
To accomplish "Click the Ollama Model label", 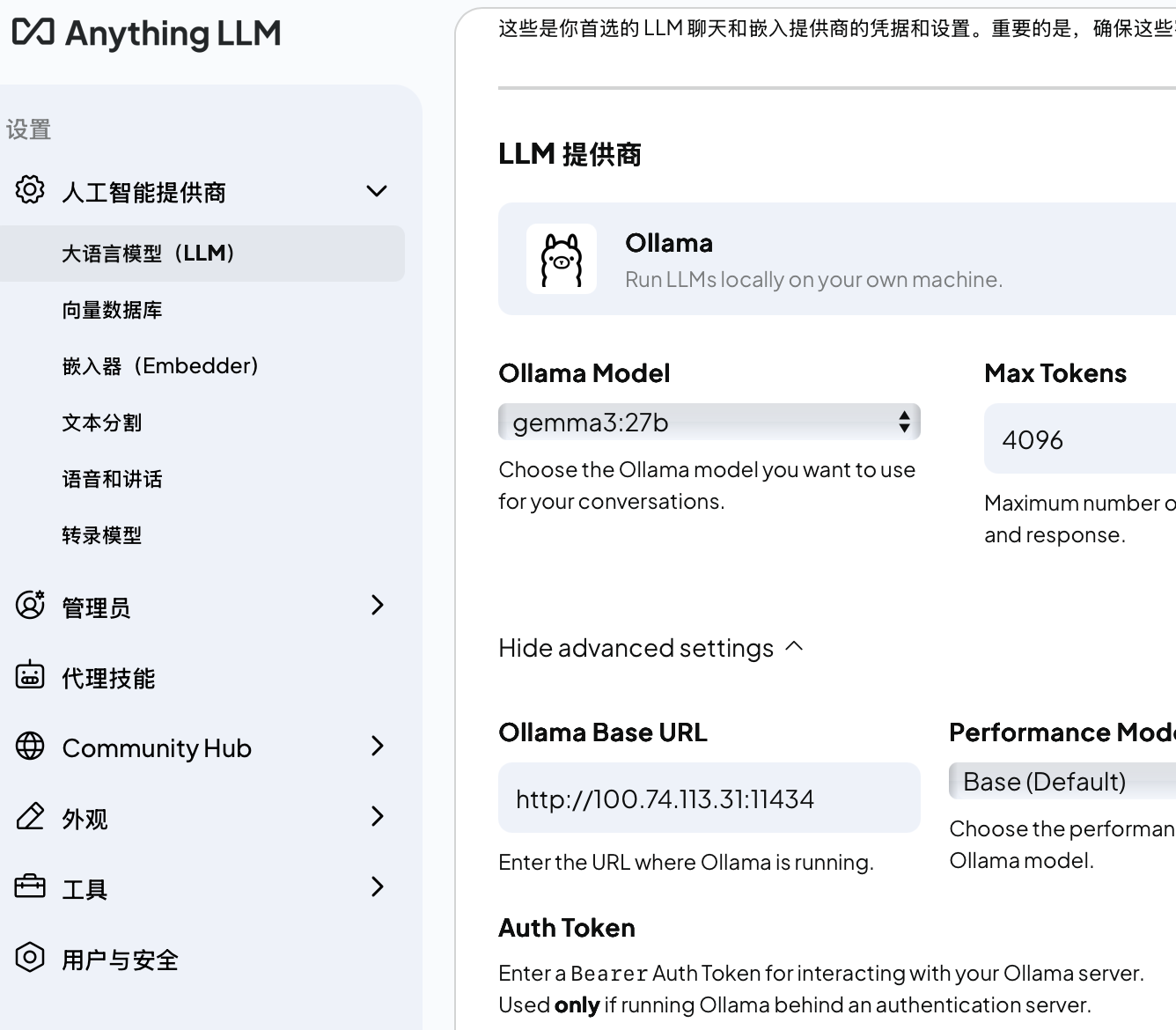I will (584, 373).
